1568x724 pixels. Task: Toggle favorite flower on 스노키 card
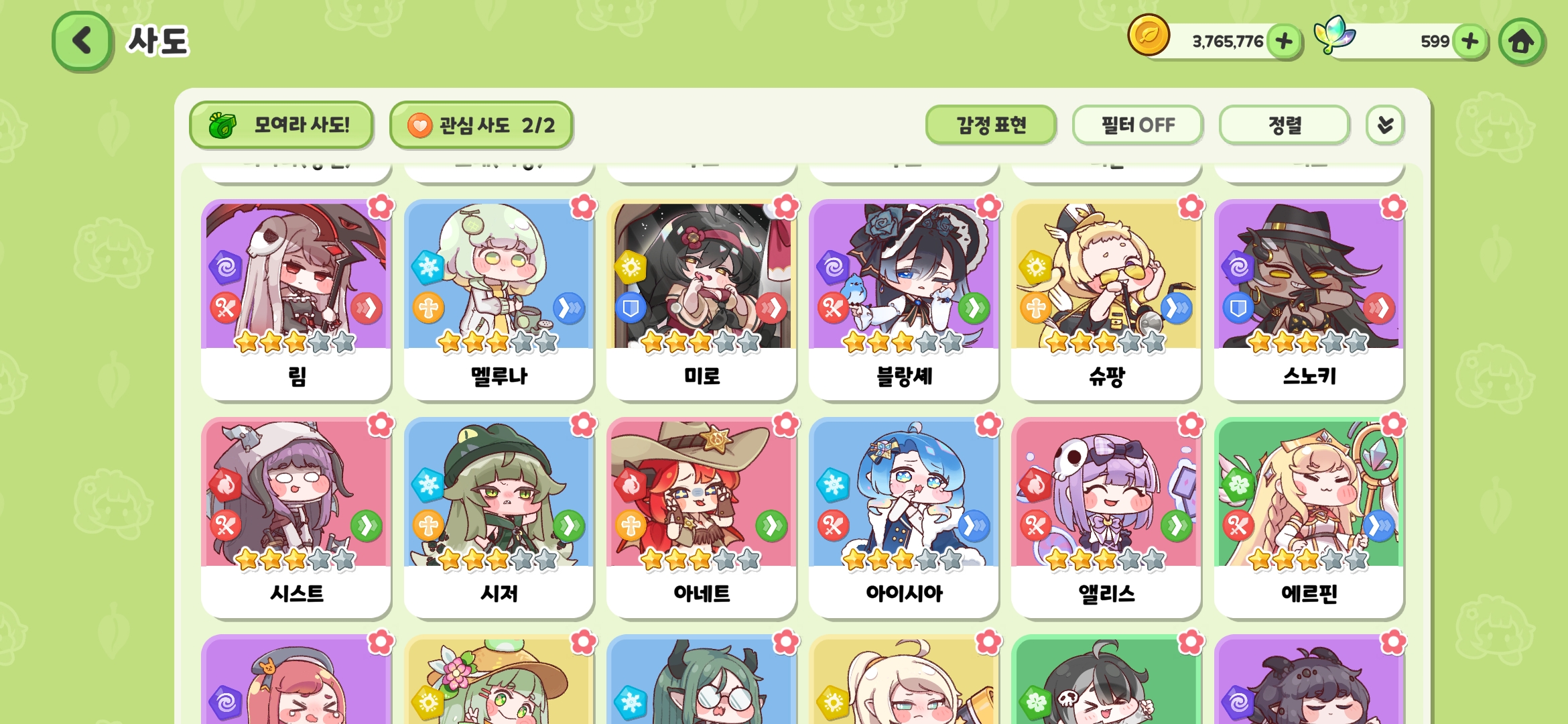(x=1393, y=206)
